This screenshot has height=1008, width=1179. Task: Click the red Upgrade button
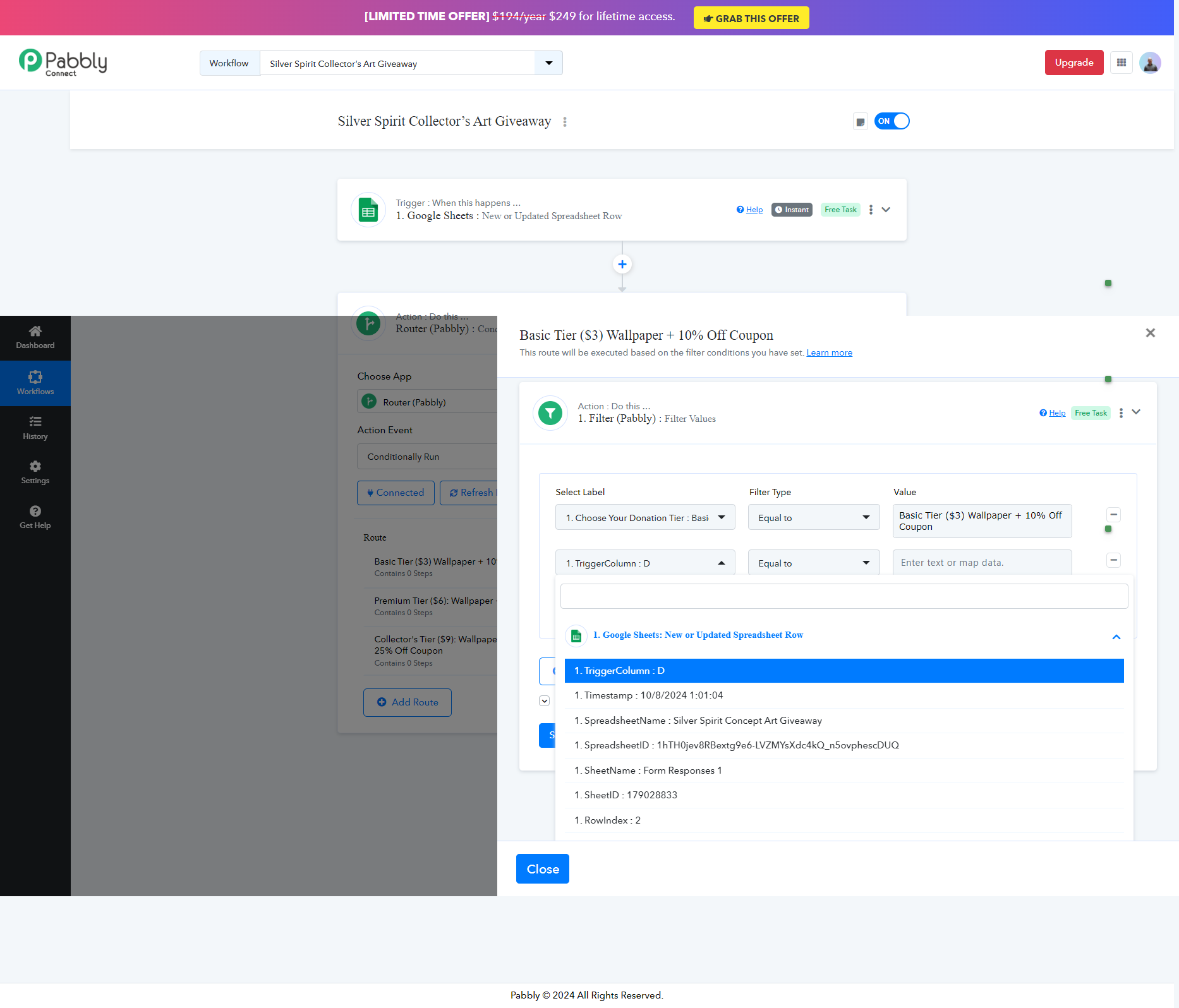(1074, 63)
